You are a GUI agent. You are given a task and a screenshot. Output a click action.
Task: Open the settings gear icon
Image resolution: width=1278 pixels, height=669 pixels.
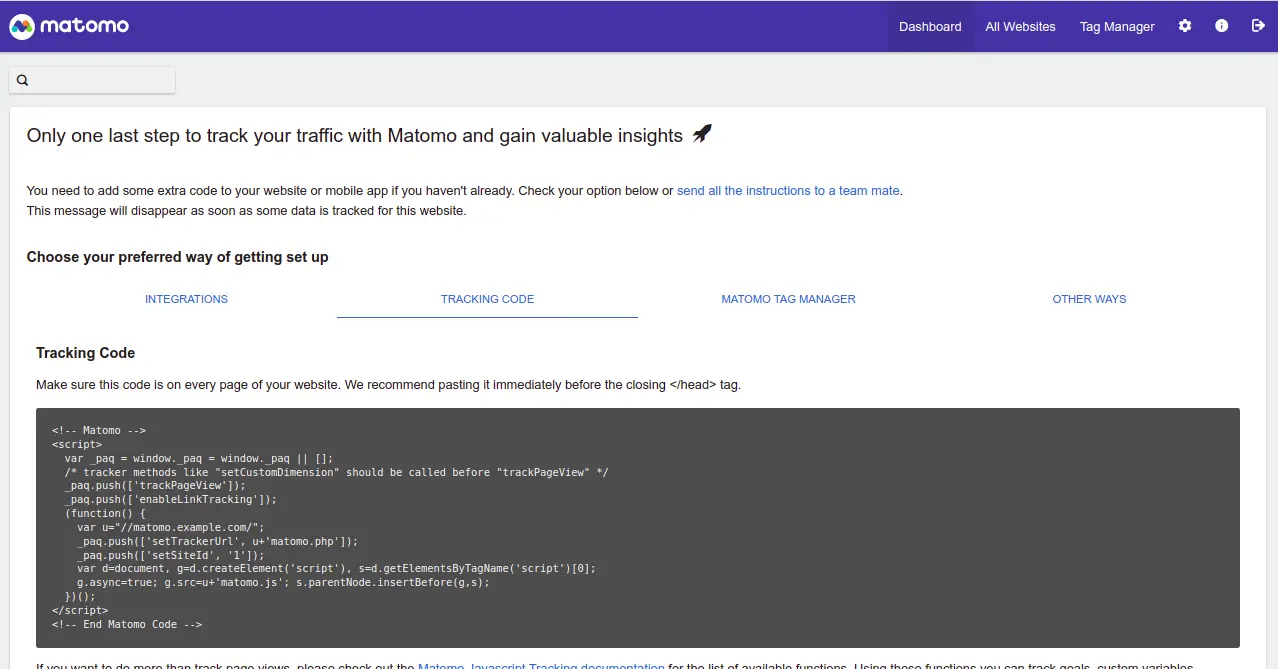(x=1185, y=26)
